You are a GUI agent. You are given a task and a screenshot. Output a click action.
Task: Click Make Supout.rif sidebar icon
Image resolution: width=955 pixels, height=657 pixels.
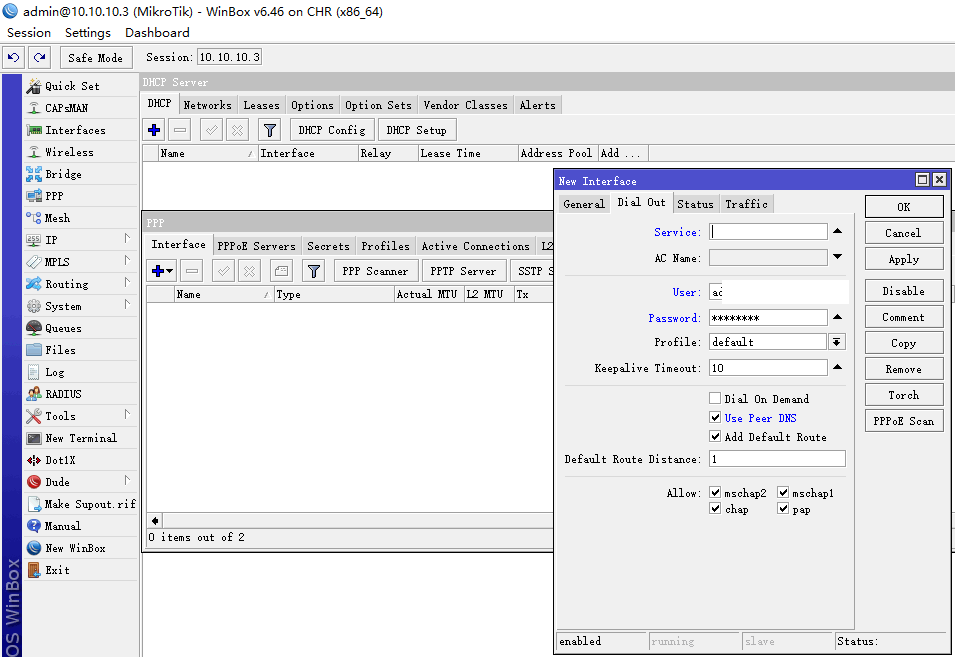[34, 504]
